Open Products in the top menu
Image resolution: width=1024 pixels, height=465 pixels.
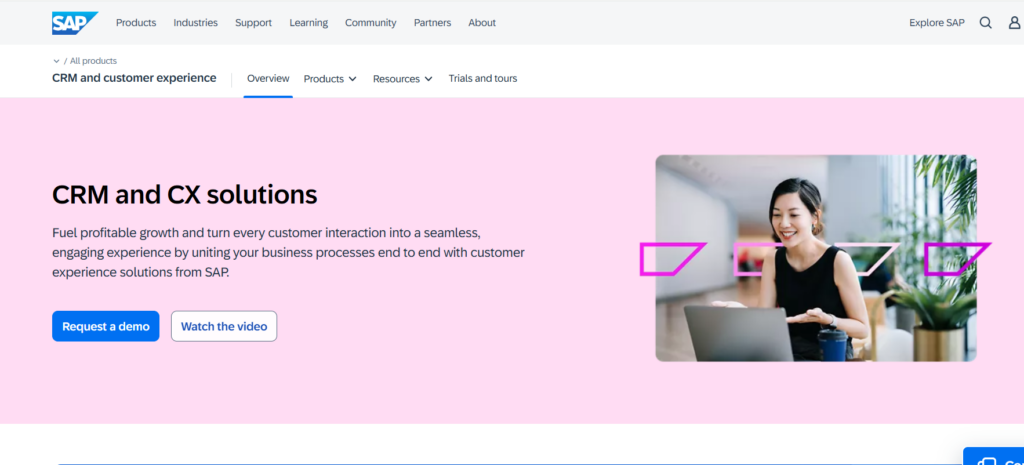click(136, 23)
